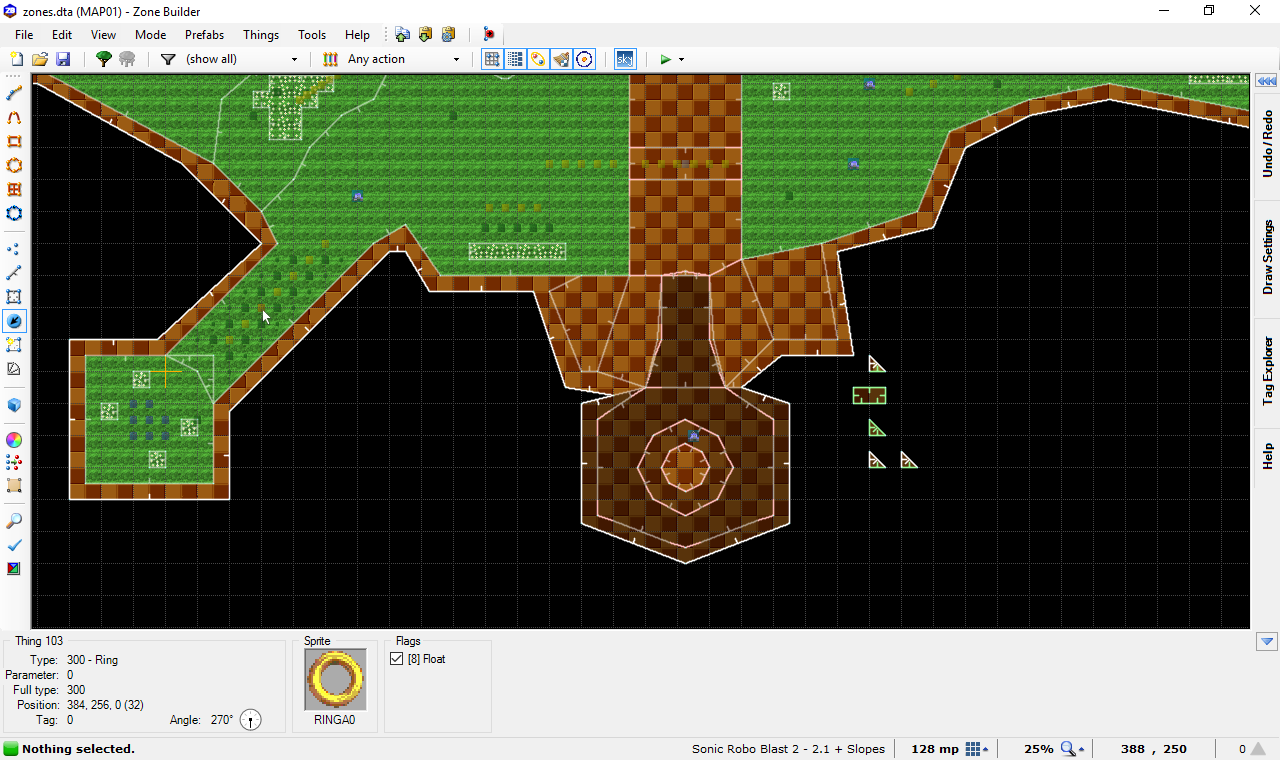
Task: Open the Mode menu
Action: [x=151, y=34]
